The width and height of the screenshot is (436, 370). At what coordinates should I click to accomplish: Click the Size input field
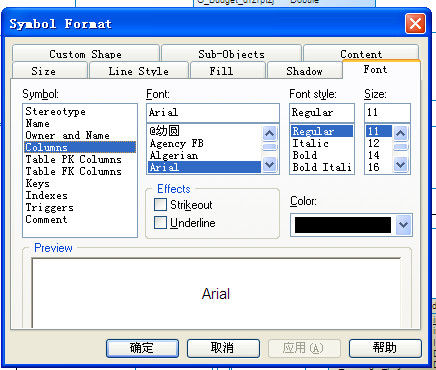[387, 113]
